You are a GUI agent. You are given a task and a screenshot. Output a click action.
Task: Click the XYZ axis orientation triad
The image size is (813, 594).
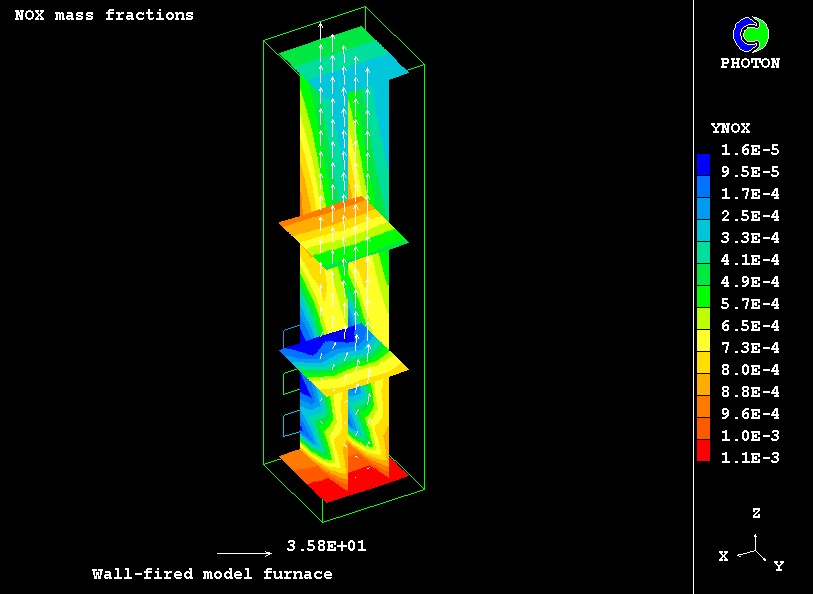point(756,548)
